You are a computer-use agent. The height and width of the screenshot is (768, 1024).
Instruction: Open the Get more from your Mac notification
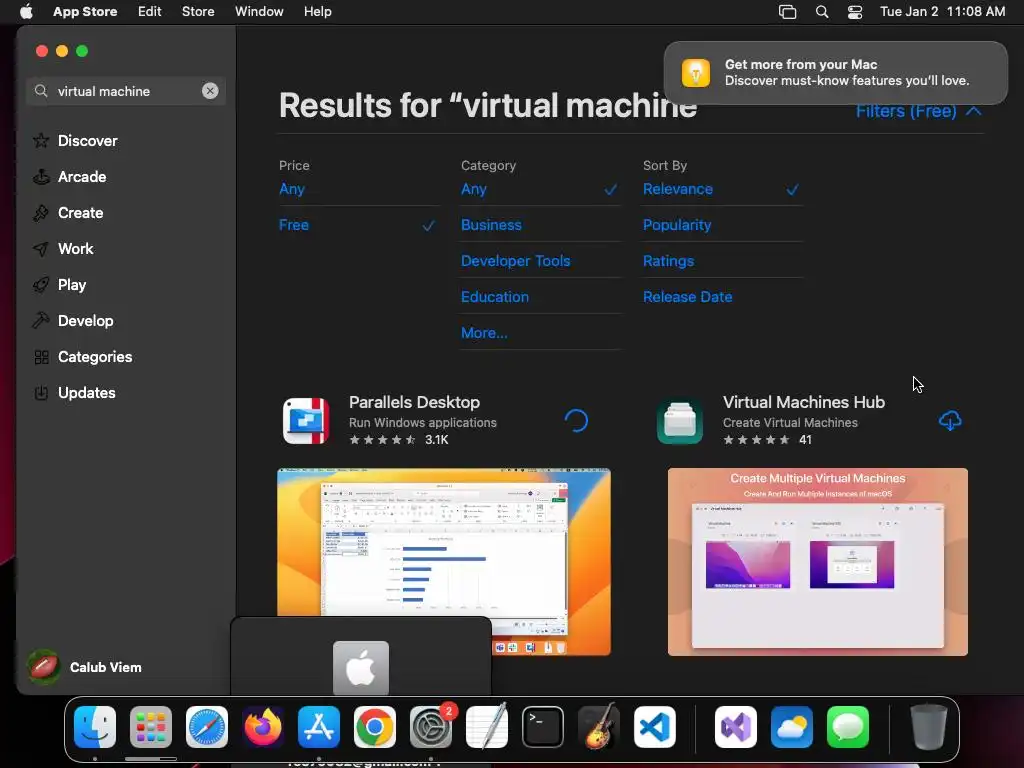click(835, 72)
